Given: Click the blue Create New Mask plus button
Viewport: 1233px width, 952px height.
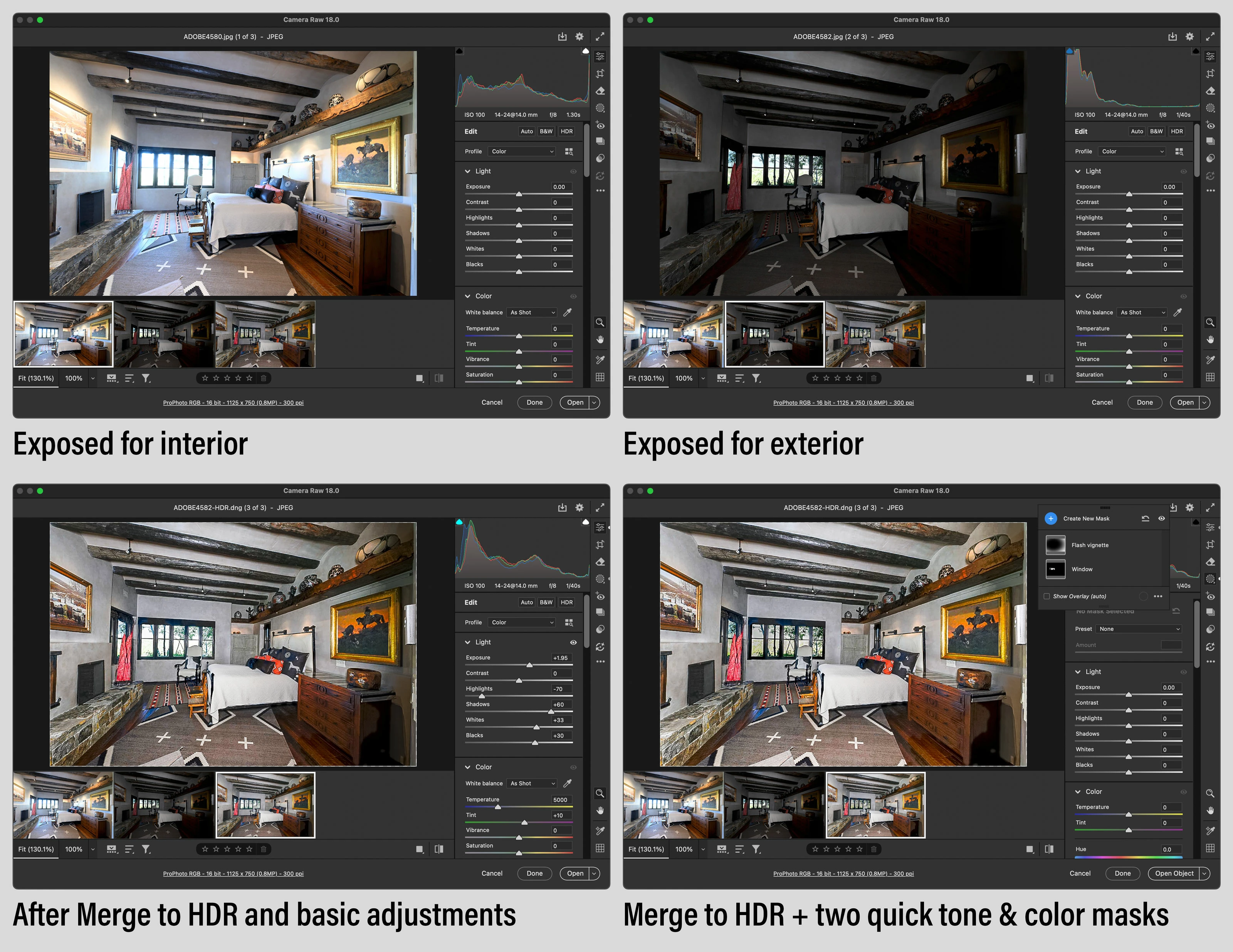Looking at the screenshot, I should [1051, 519].
